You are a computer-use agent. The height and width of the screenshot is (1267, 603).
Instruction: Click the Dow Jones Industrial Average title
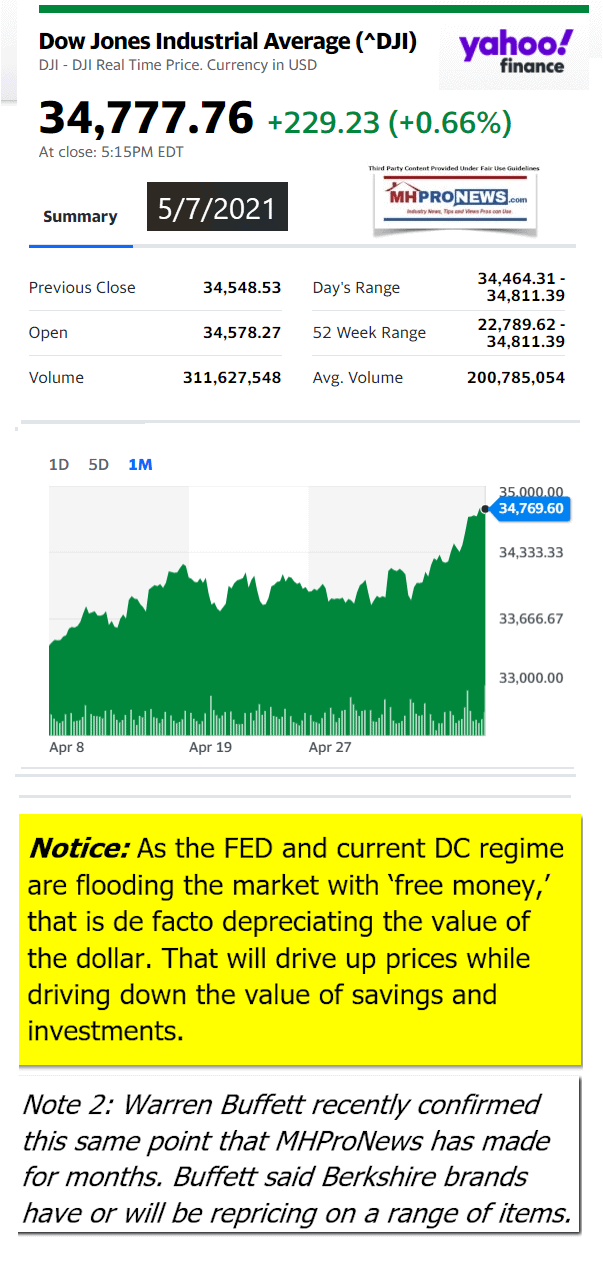[228, 42]
